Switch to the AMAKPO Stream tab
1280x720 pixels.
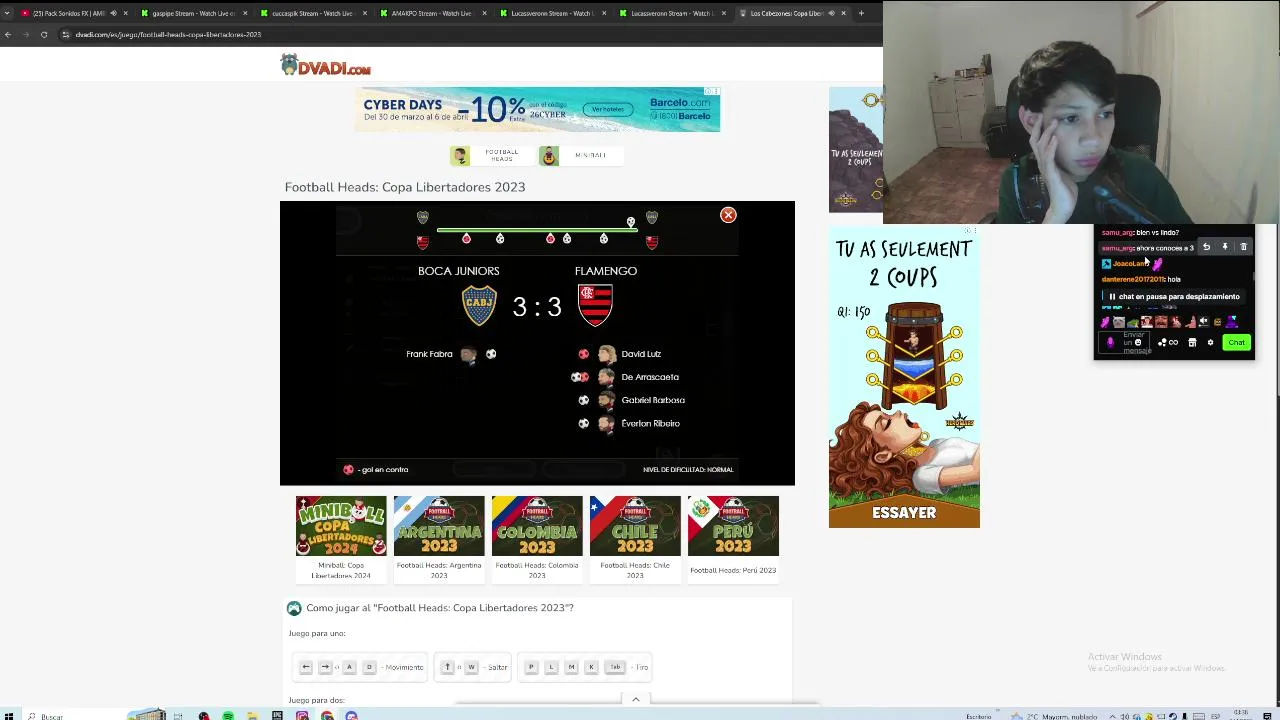click(x=432, y=13)
